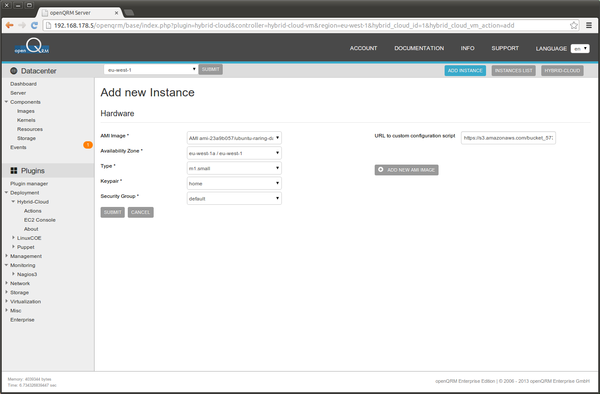Collapse the Monitoring tree node
This screenshot has width=600, height=394.
click(7, 265)
